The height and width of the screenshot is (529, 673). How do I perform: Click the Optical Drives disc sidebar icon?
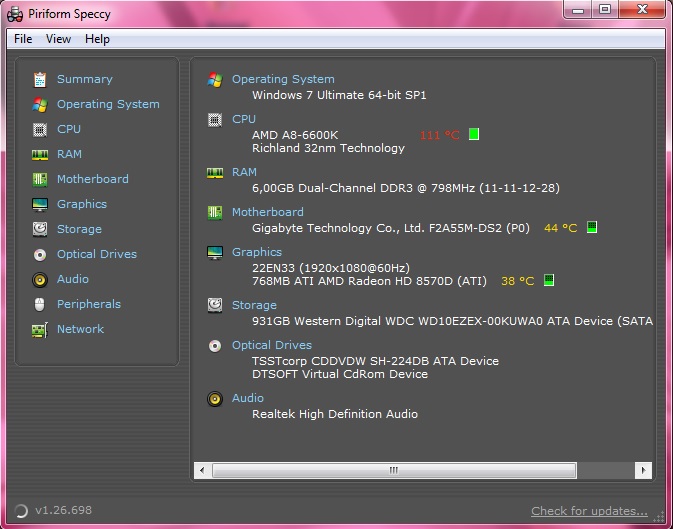(x=40, y=255)
